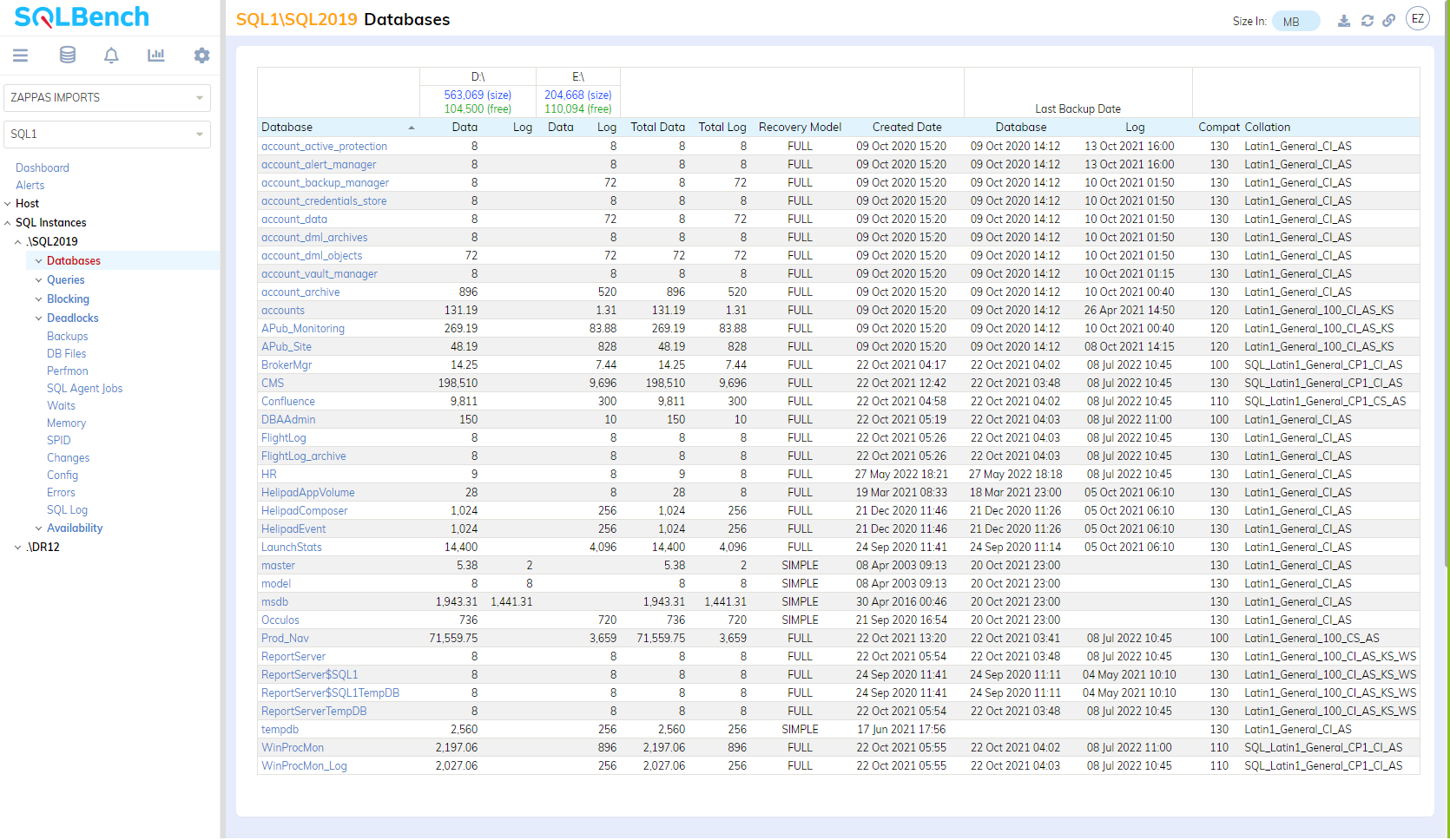Open the Changes sidebar item
This screenshot has height=840, width=1450.
69,457
